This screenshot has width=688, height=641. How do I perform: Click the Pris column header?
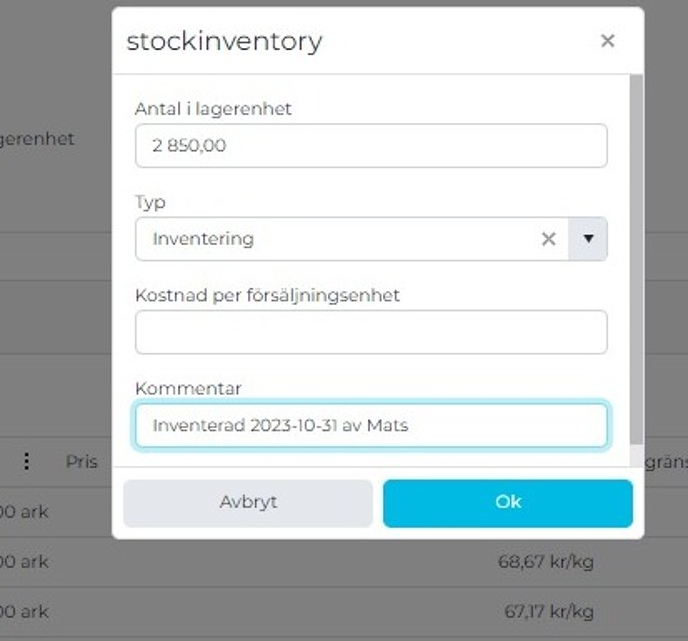[82, 461]
